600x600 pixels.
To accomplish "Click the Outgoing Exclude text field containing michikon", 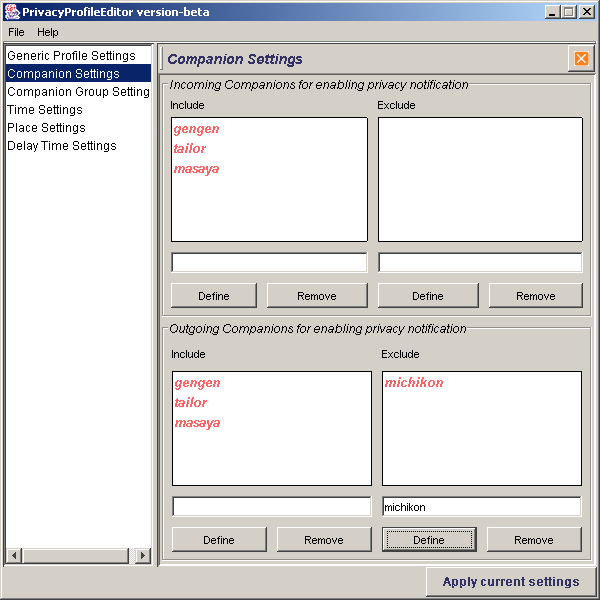I will (x=481, y=507).
